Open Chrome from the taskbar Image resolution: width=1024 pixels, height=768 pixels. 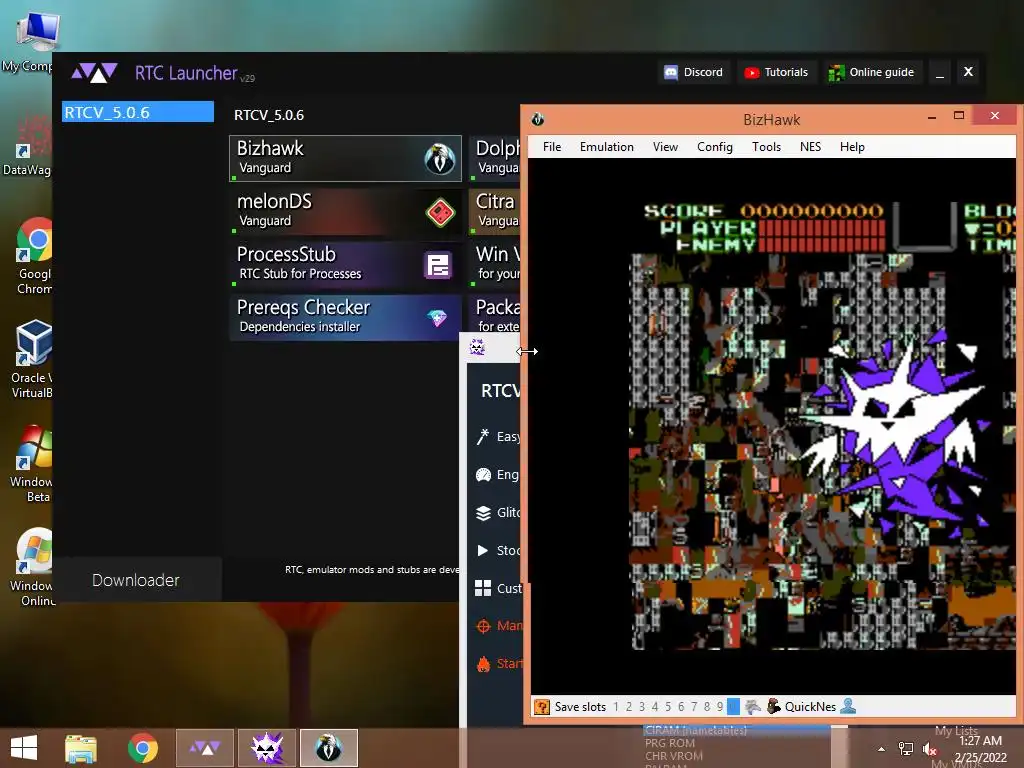coord(142,748)
